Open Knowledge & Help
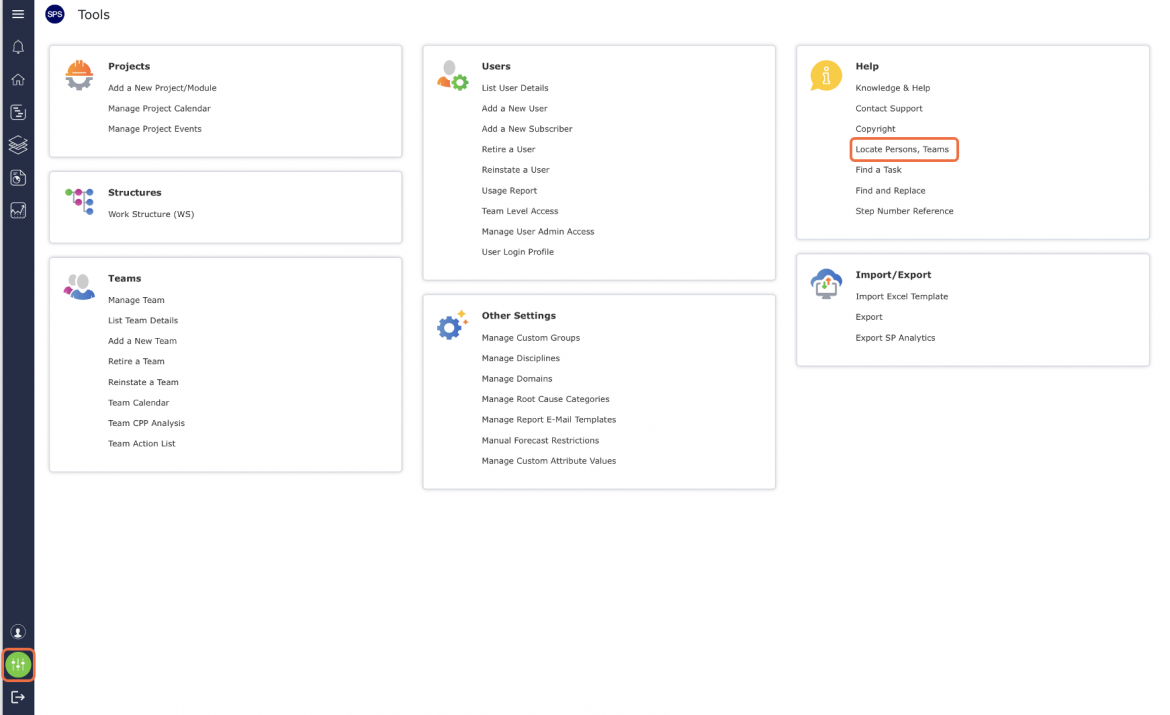 892,88
